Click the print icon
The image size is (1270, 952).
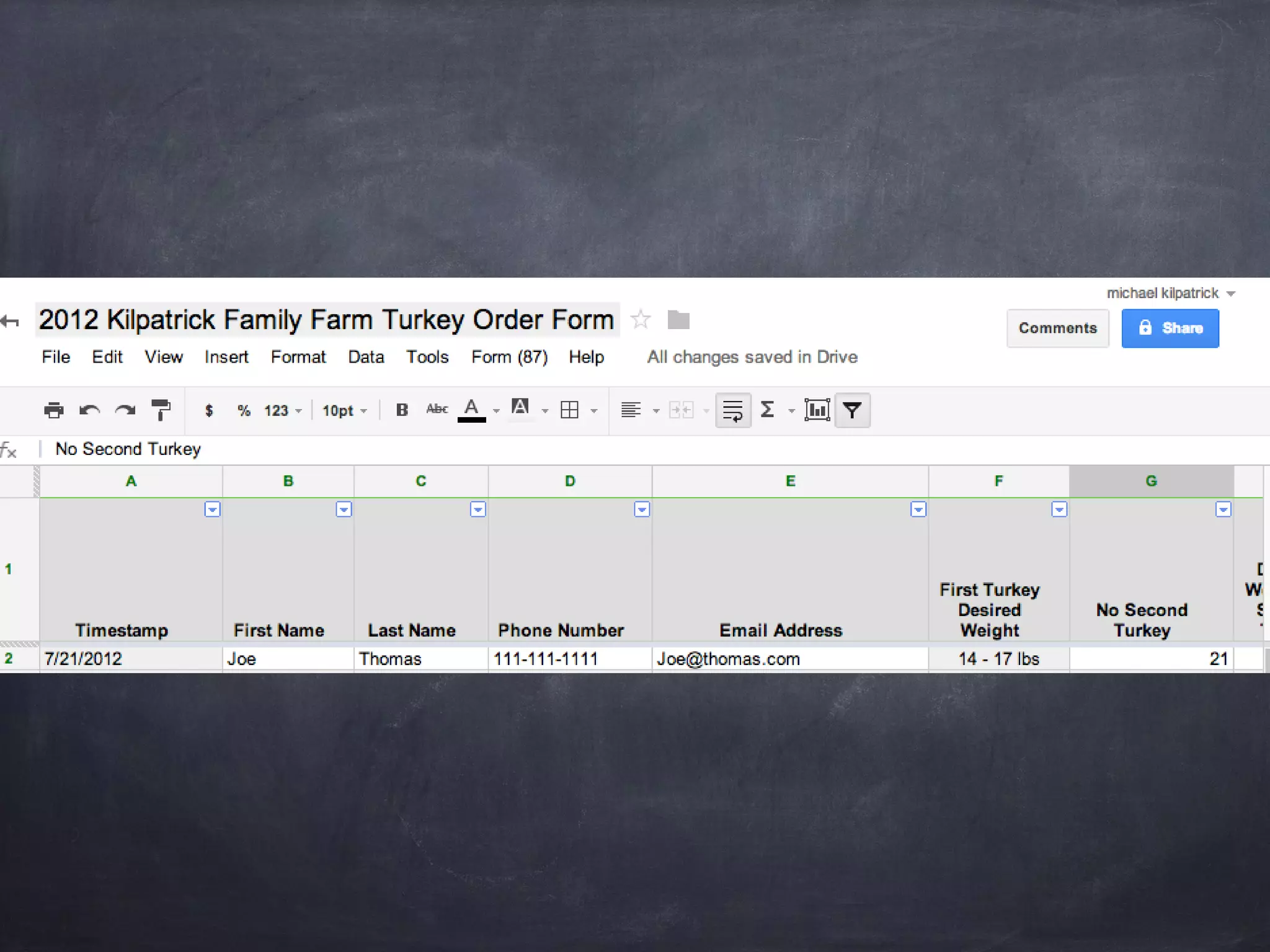tap(54, 410)
